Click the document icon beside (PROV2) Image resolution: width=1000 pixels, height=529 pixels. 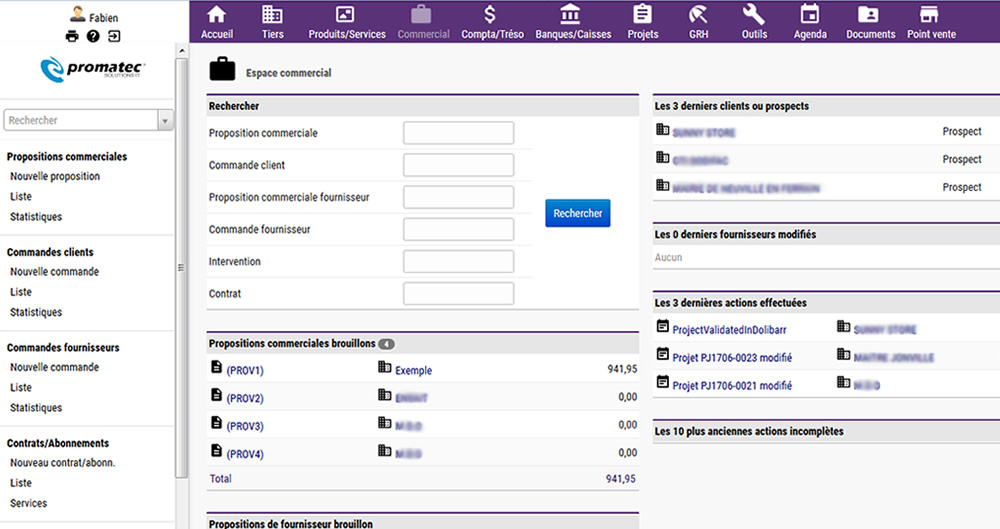pyautogui.click(x=217, y=395)
